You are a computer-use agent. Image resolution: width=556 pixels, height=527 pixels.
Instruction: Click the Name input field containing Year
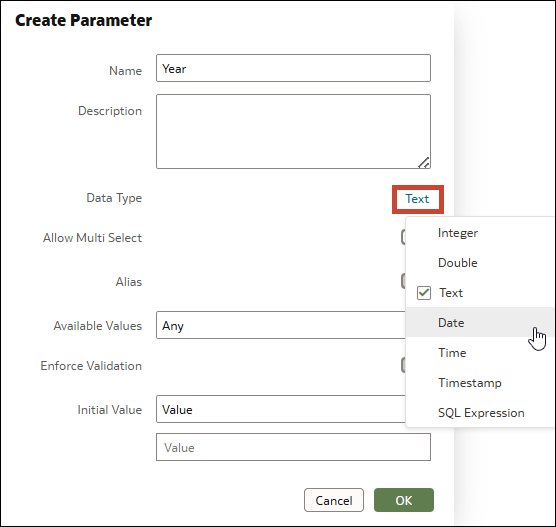[x=293, y=68]
